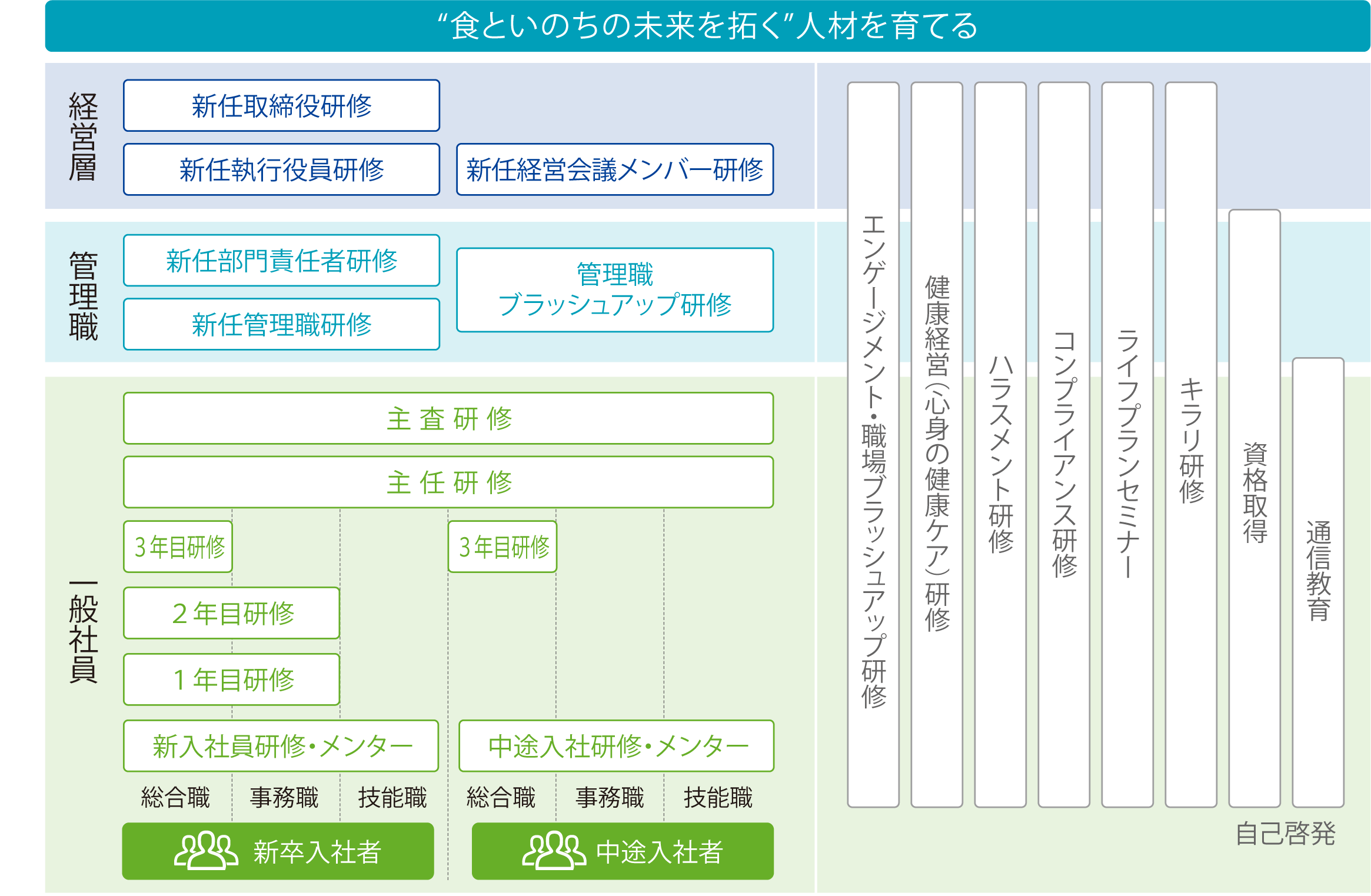Click the 主任研修 bar
The width and height of the screenshot is (1371, 896).
click(x=448, y=482)
